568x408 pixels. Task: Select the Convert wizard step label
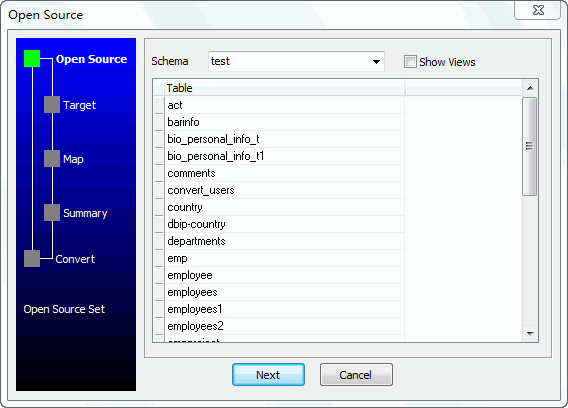[x=75, y=259]
